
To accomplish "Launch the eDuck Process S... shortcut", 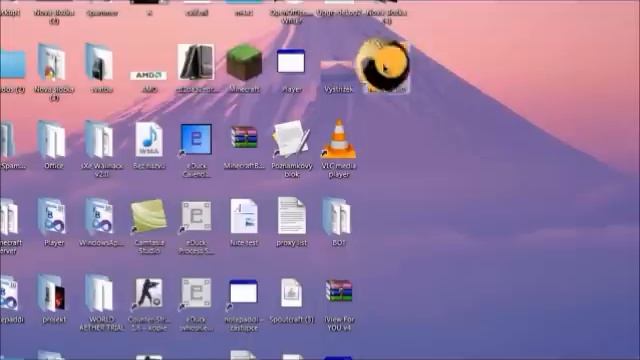I will click(196, 216).
